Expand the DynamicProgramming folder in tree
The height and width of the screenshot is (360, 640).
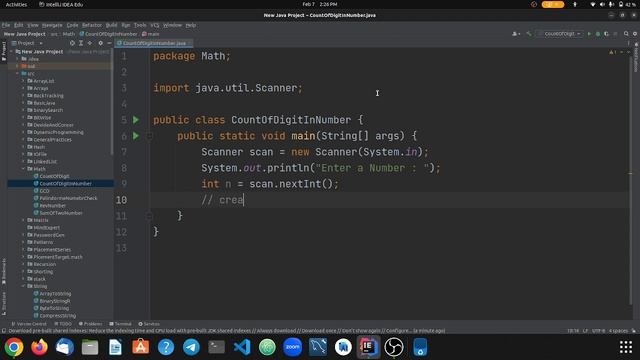point(23,132)
